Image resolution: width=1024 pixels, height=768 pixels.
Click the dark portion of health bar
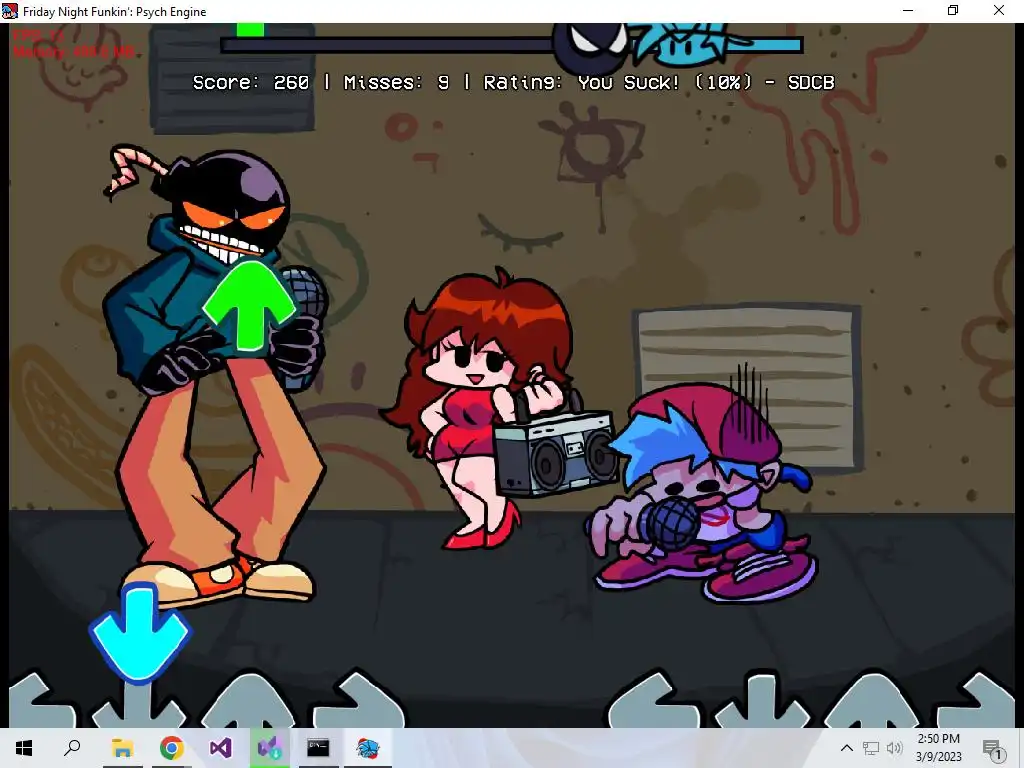tap(389, 45)
